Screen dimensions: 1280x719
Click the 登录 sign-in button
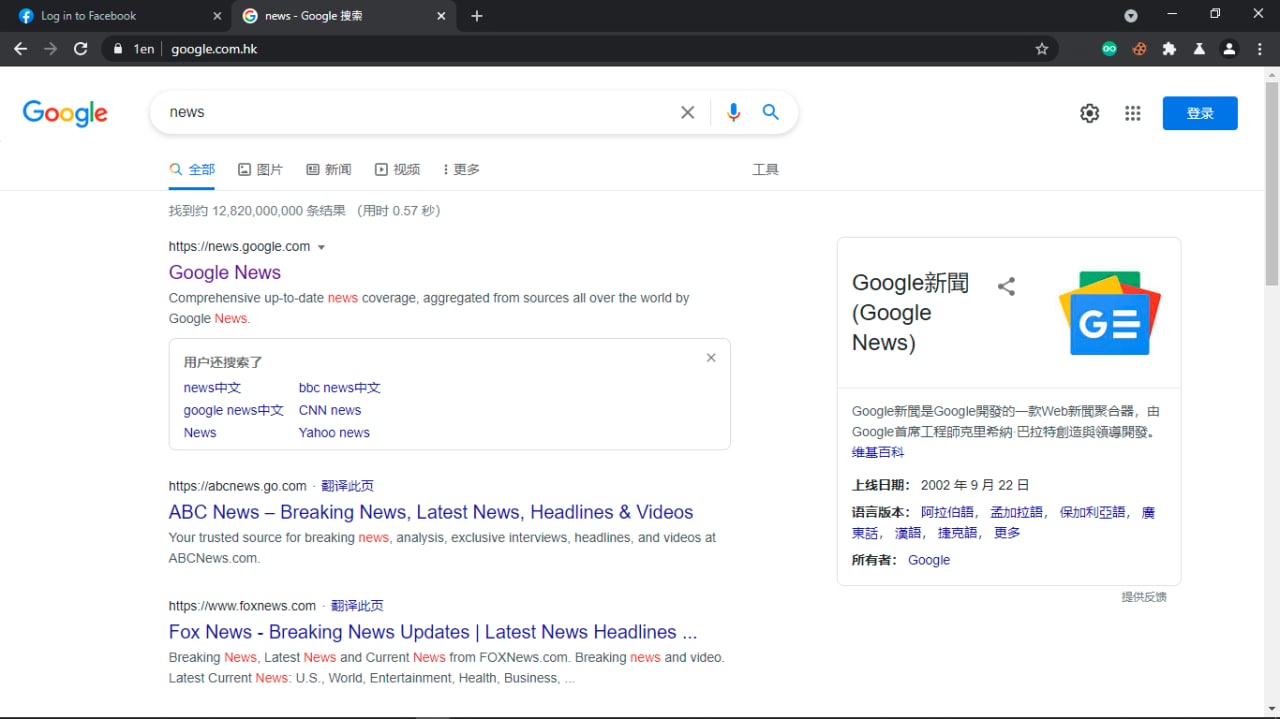pos(1200,113)
